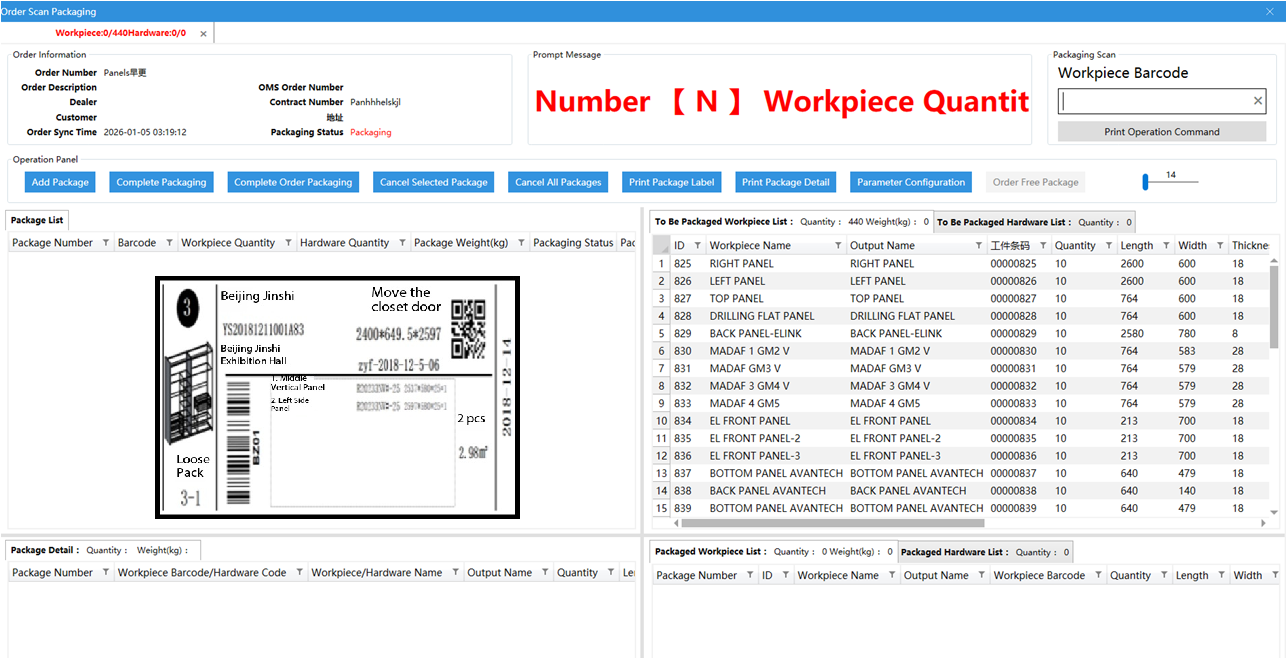
Task: Open Workpiece Quantity column filter in Package List
Action: coord(288,243)
